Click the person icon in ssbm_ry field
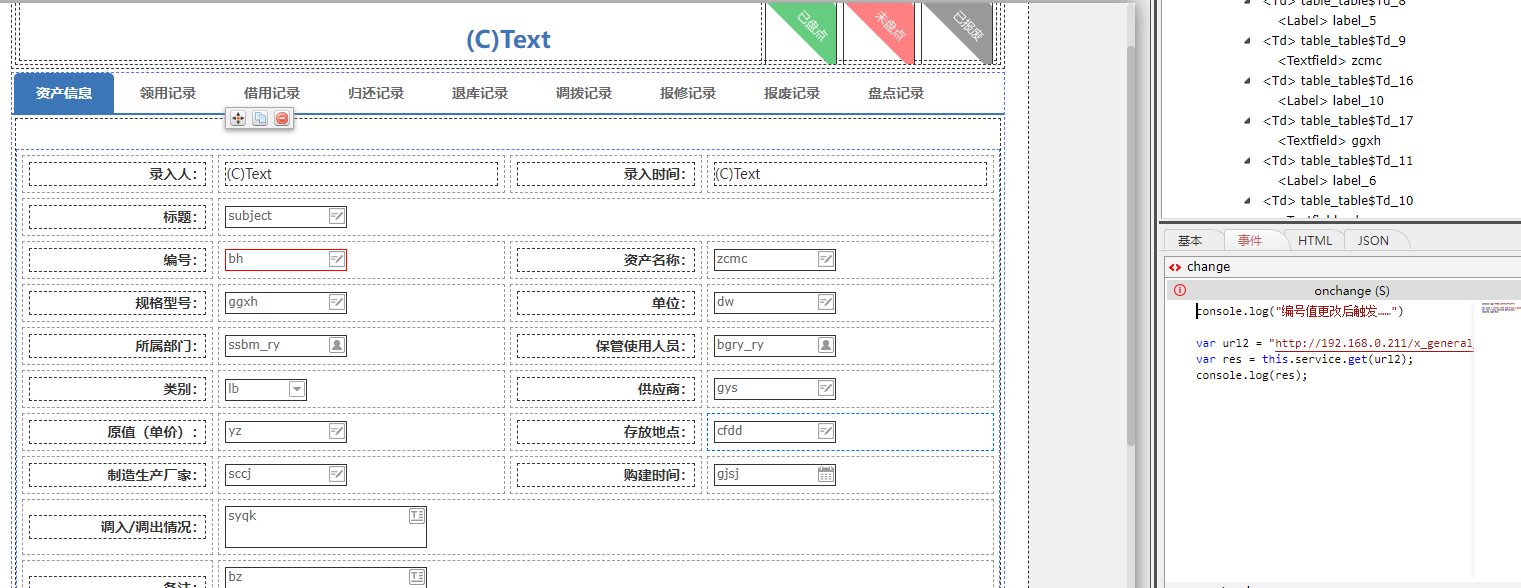 click(x=337, y=345)
